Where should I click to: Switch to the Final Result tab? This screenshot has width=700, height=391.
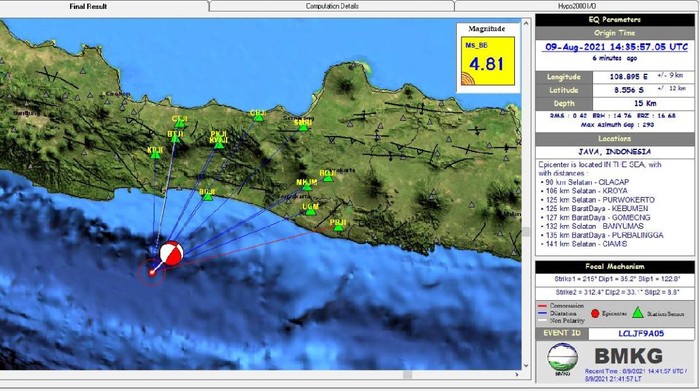(88, 6)
